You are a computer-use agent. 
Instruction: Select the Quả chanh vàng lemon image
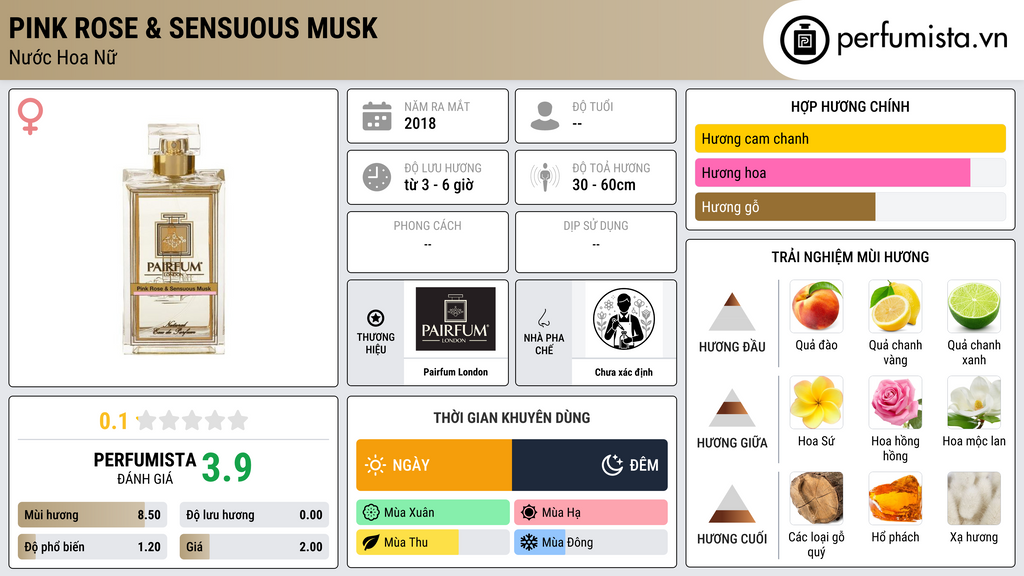tap(895, 306)
